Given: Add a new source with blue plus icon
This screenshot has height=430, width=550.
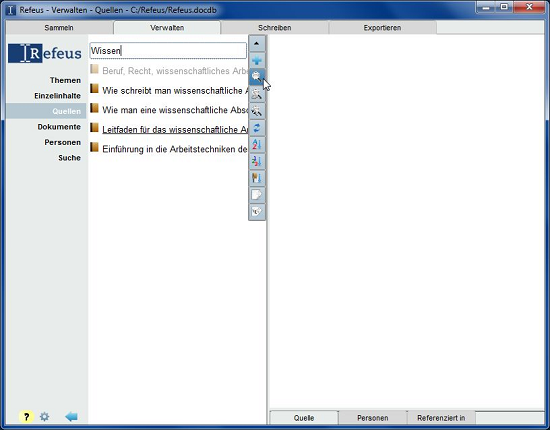Looking at the screenshot, I should pos(256,60).
